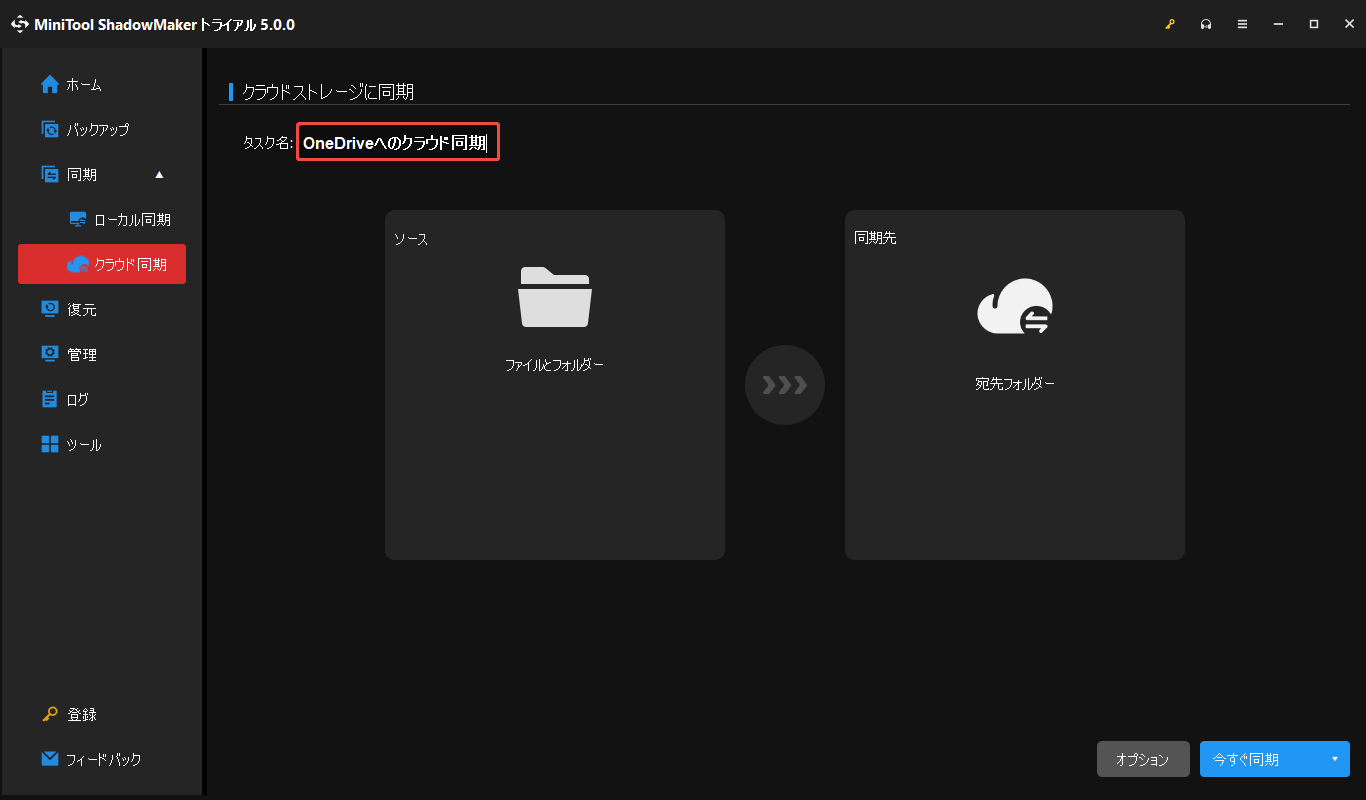Open the license key icon in title bar
Viewport: 1366px width, 800px height.
coord(1170,24)
